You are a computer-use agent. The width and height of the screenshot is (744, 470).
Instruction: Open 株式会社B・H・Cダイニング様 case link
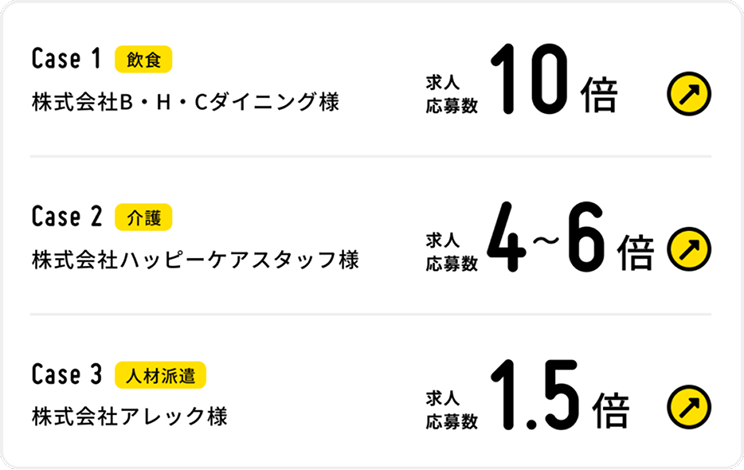pos(185,104)
